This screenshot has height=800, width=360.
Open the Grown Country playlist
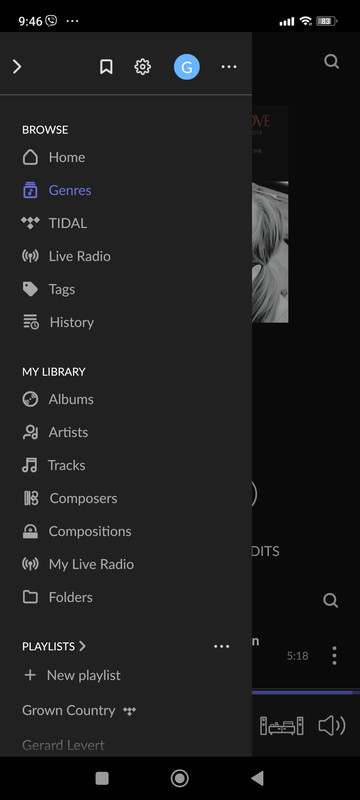[68, 710]
